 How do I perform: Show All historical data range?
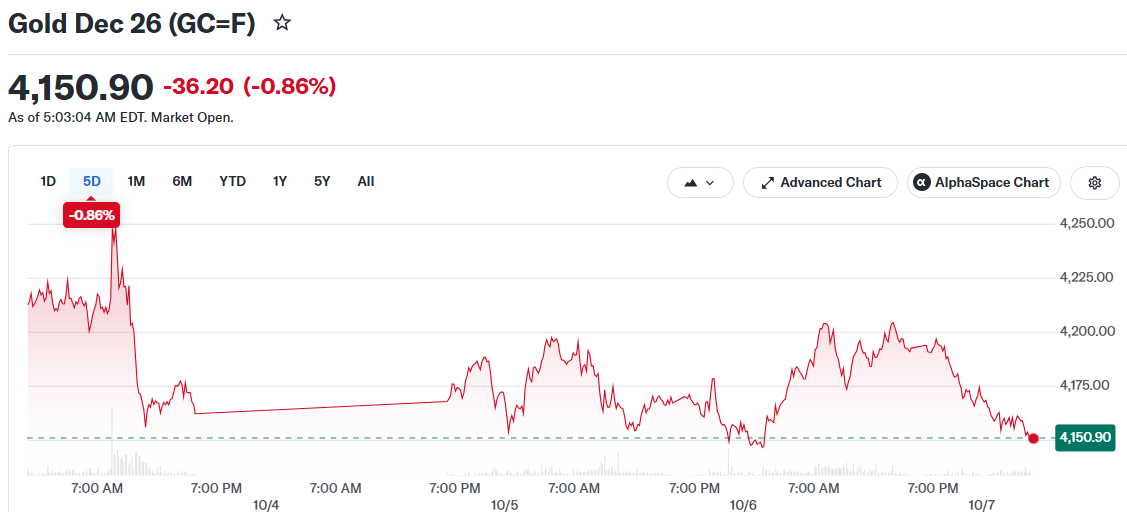pos(366,181)
